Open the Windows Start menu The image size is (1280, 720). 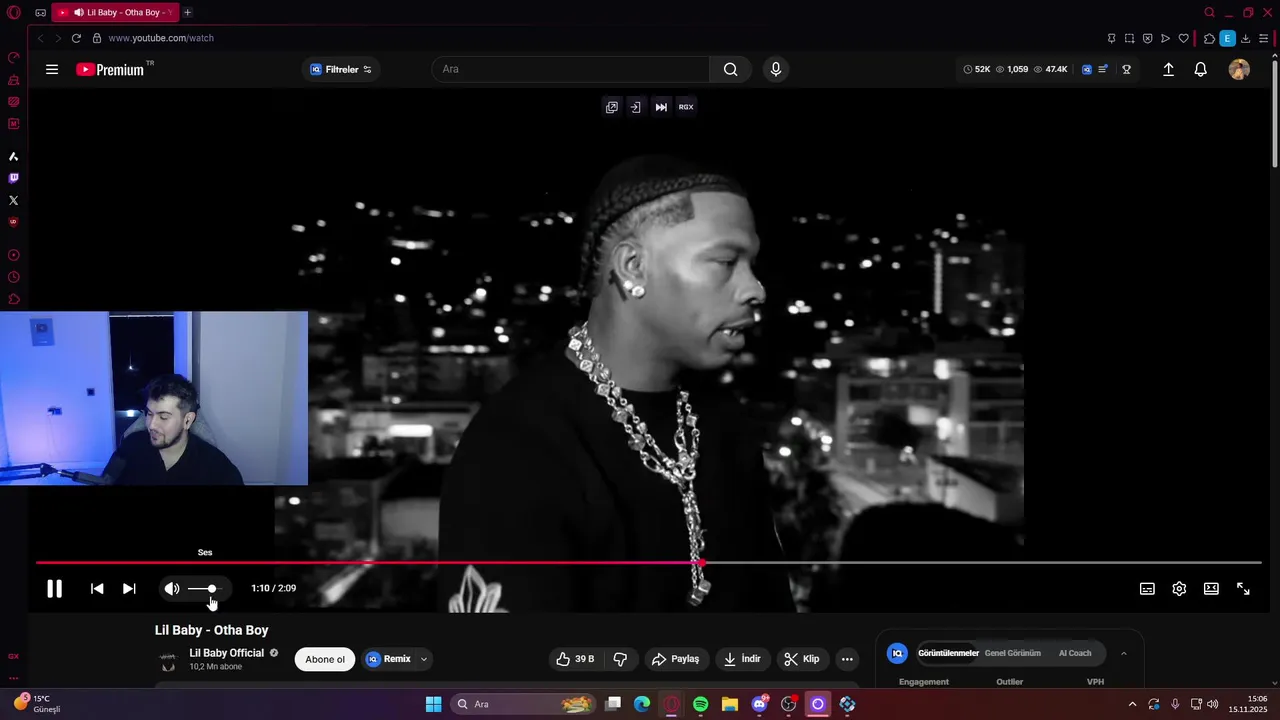tap(433, 704)
